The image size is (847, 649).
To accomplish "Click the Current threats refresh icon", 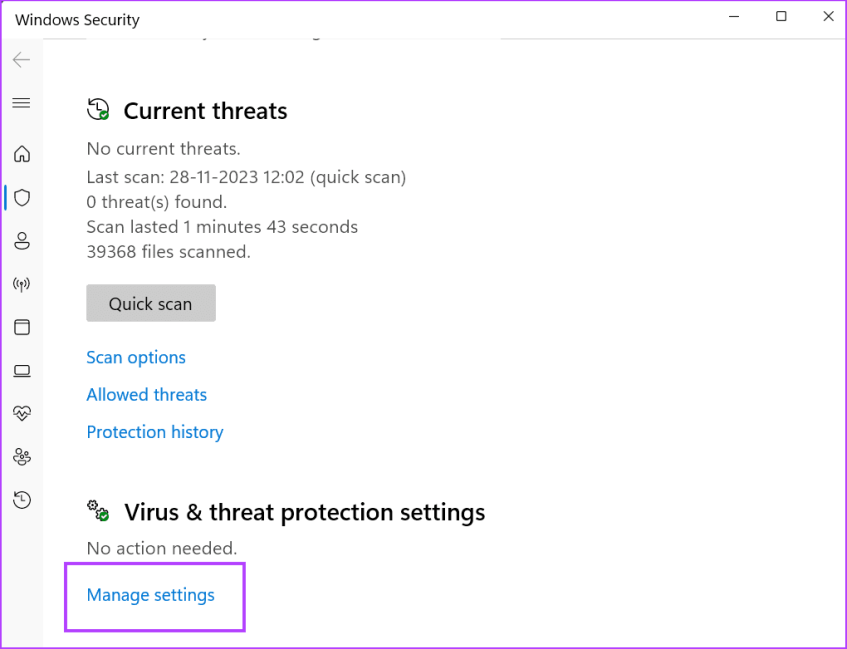I will [97, 110].
